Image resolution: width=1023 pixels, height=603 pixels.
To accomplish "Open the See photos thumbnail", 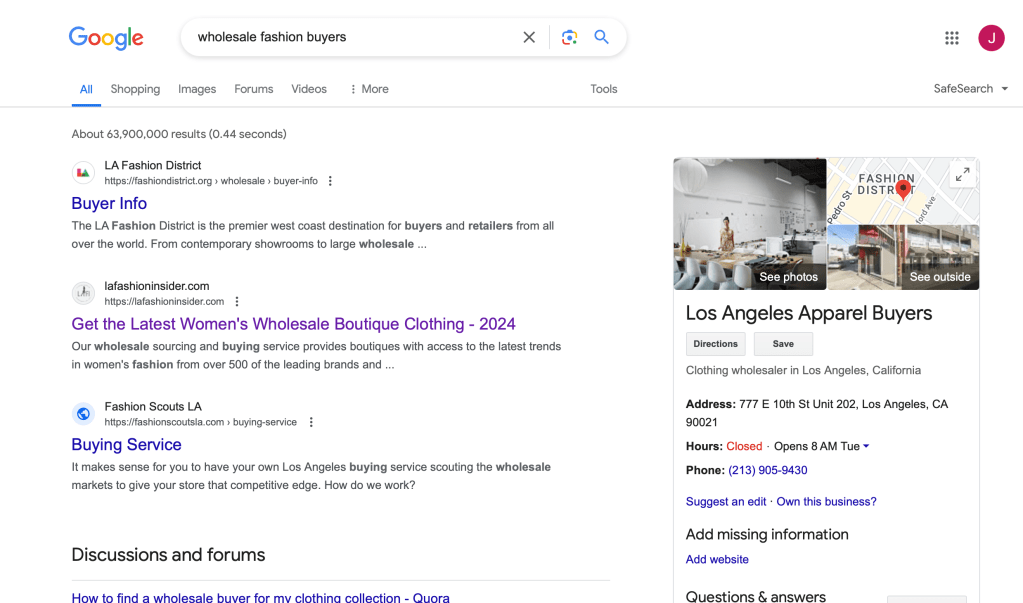I will [750, 224].
